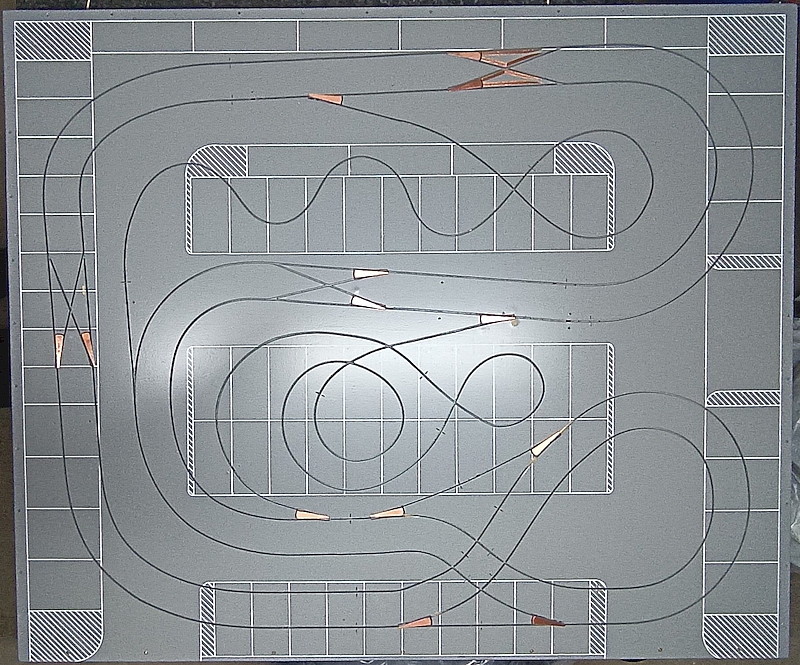Click the upper hatched strip in the right column

744,262
